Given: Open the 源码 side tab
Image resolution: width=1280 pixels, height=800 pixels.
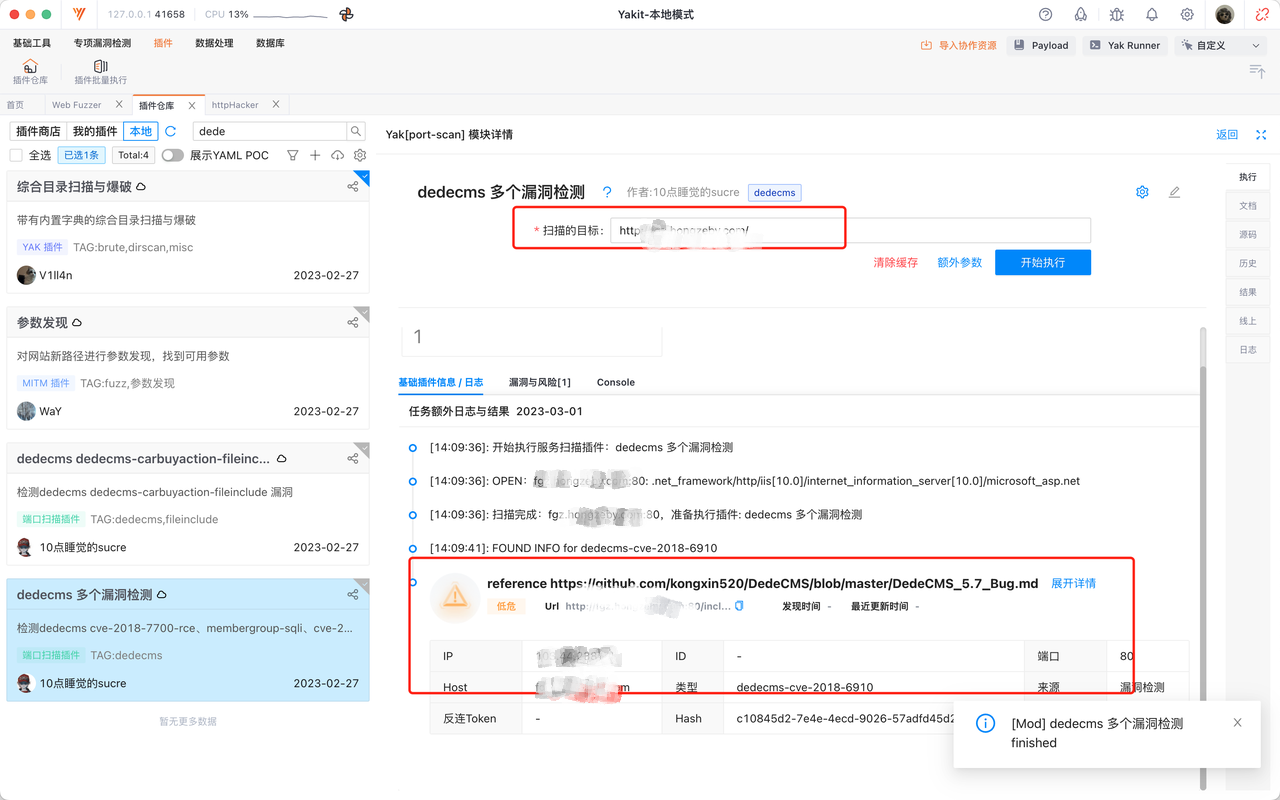Looking at the screenshot, I should coord(1247,234).
